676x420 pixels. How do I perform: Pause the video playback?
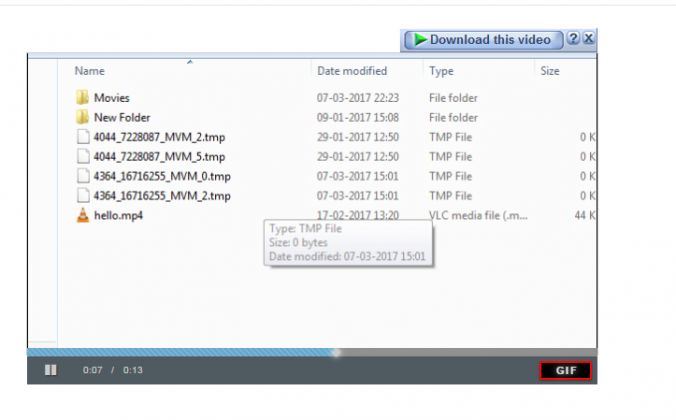(50, 370)
